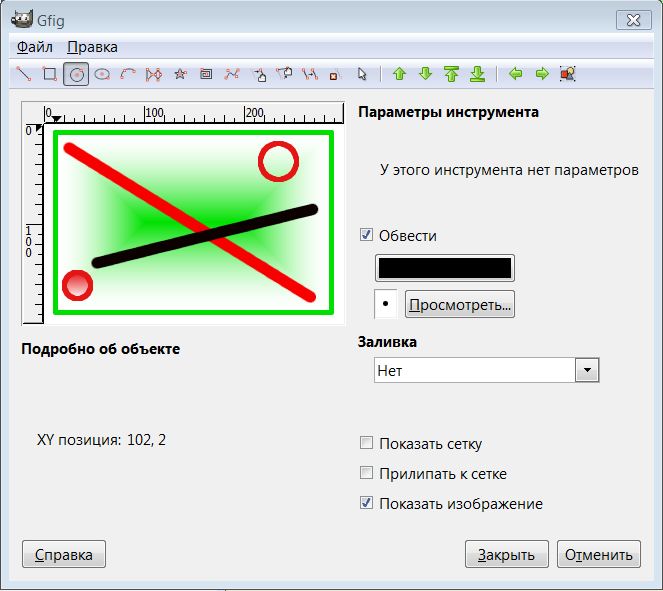Viewport: 663px width, 591px height.
Task: Choose the Ellipse tool
Action: click(101, 74)
